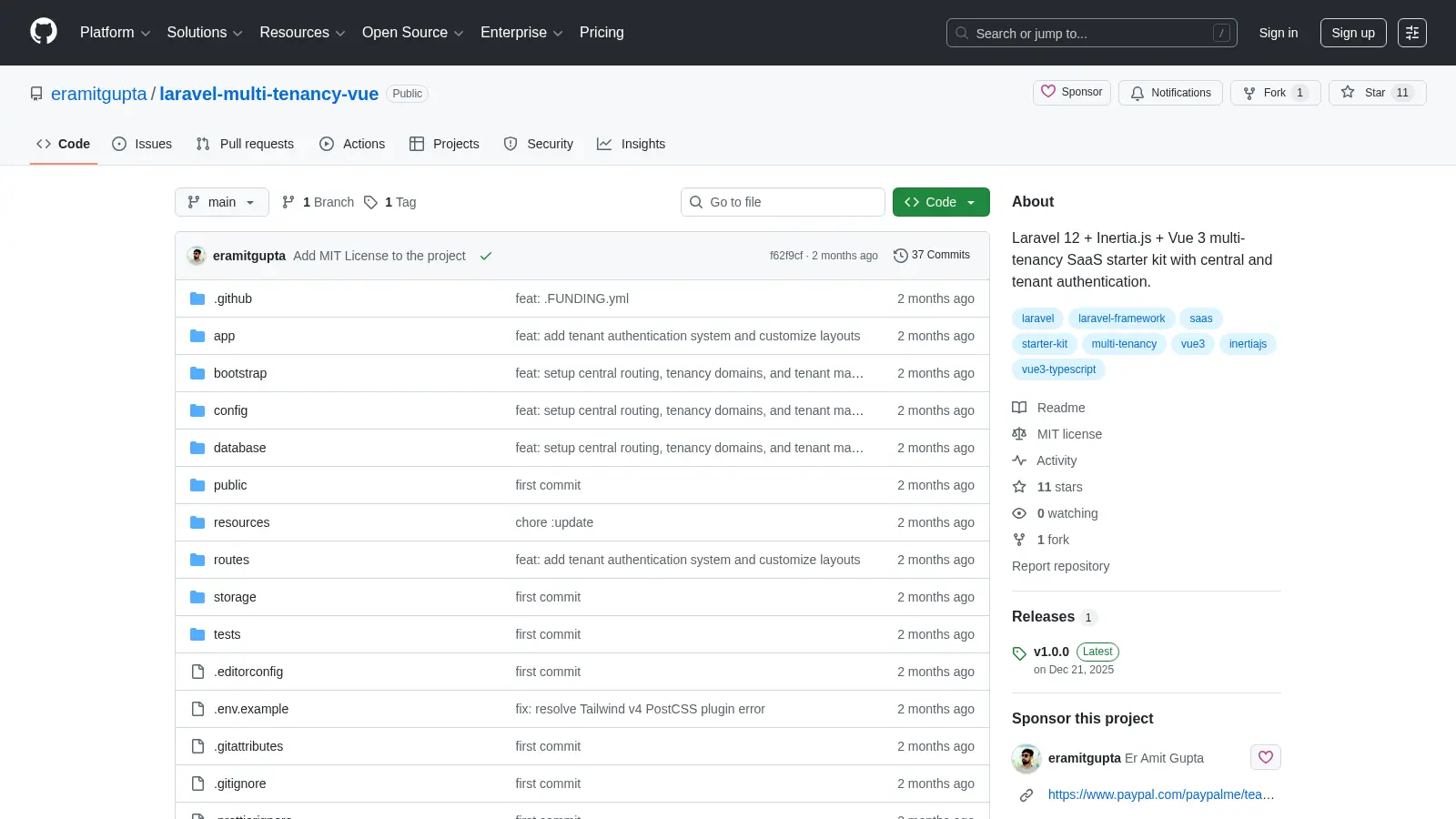Click the routes folder icon
The image size is (1456, 819).
tap(197, 560)
